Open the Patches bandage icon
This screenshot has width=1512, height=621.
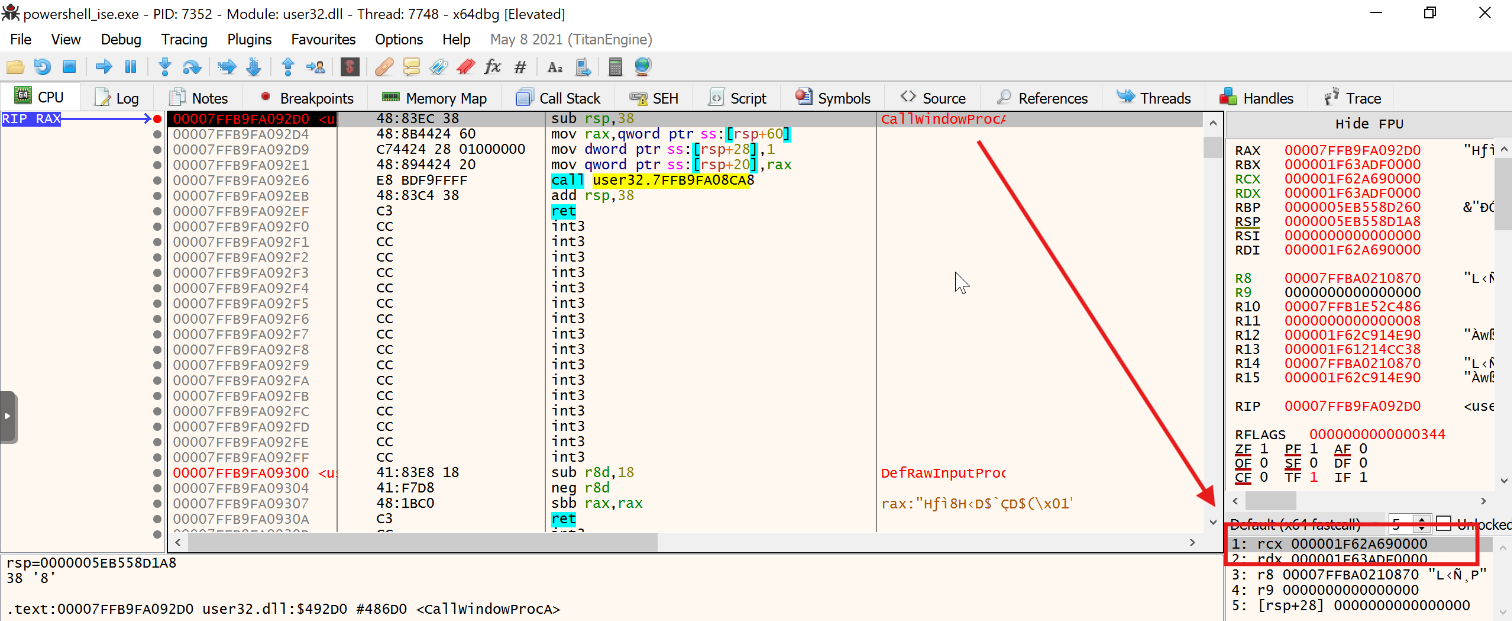(384, 67)
